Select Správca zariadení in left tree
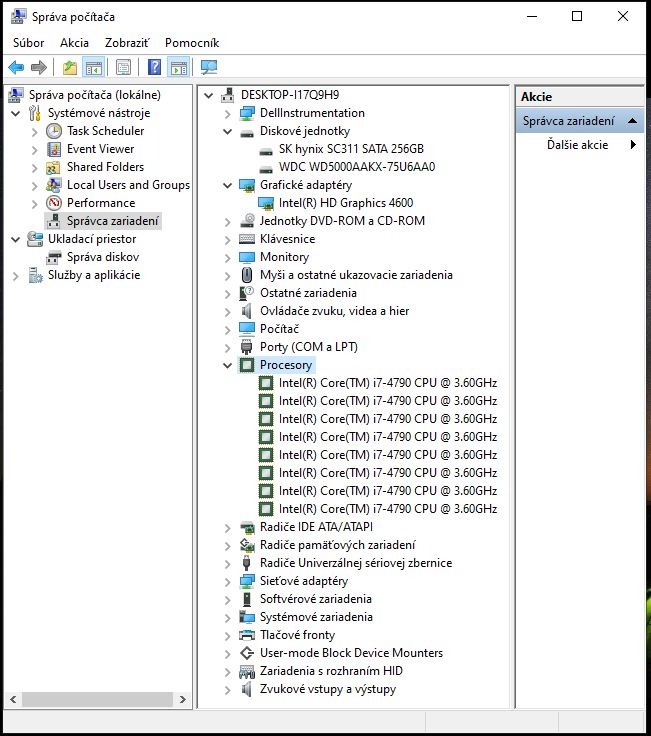Viewport: 651px width, 736px height. tap(113, 221)
